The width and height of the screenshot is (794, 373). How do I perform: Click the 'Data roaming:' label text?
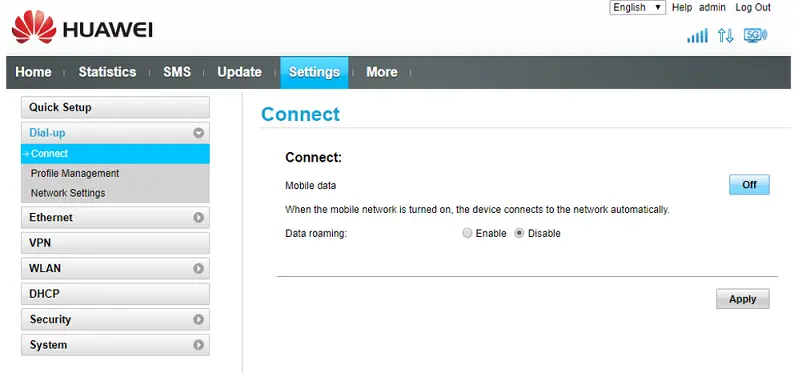316,234
